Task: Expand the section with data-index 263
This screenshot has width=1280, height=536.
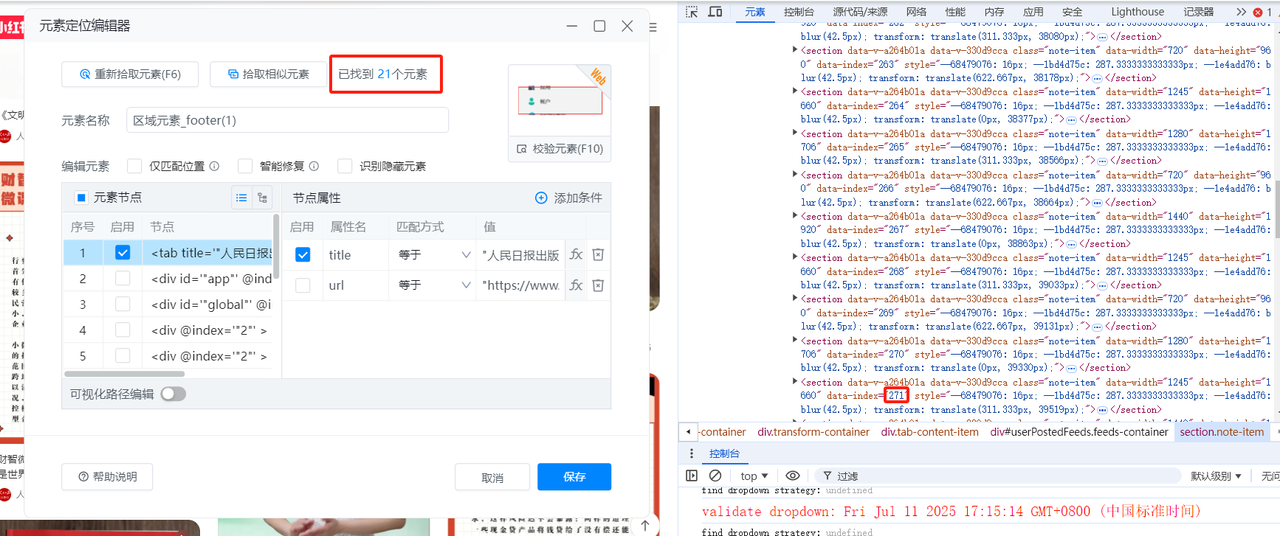Action: [796, 51]
